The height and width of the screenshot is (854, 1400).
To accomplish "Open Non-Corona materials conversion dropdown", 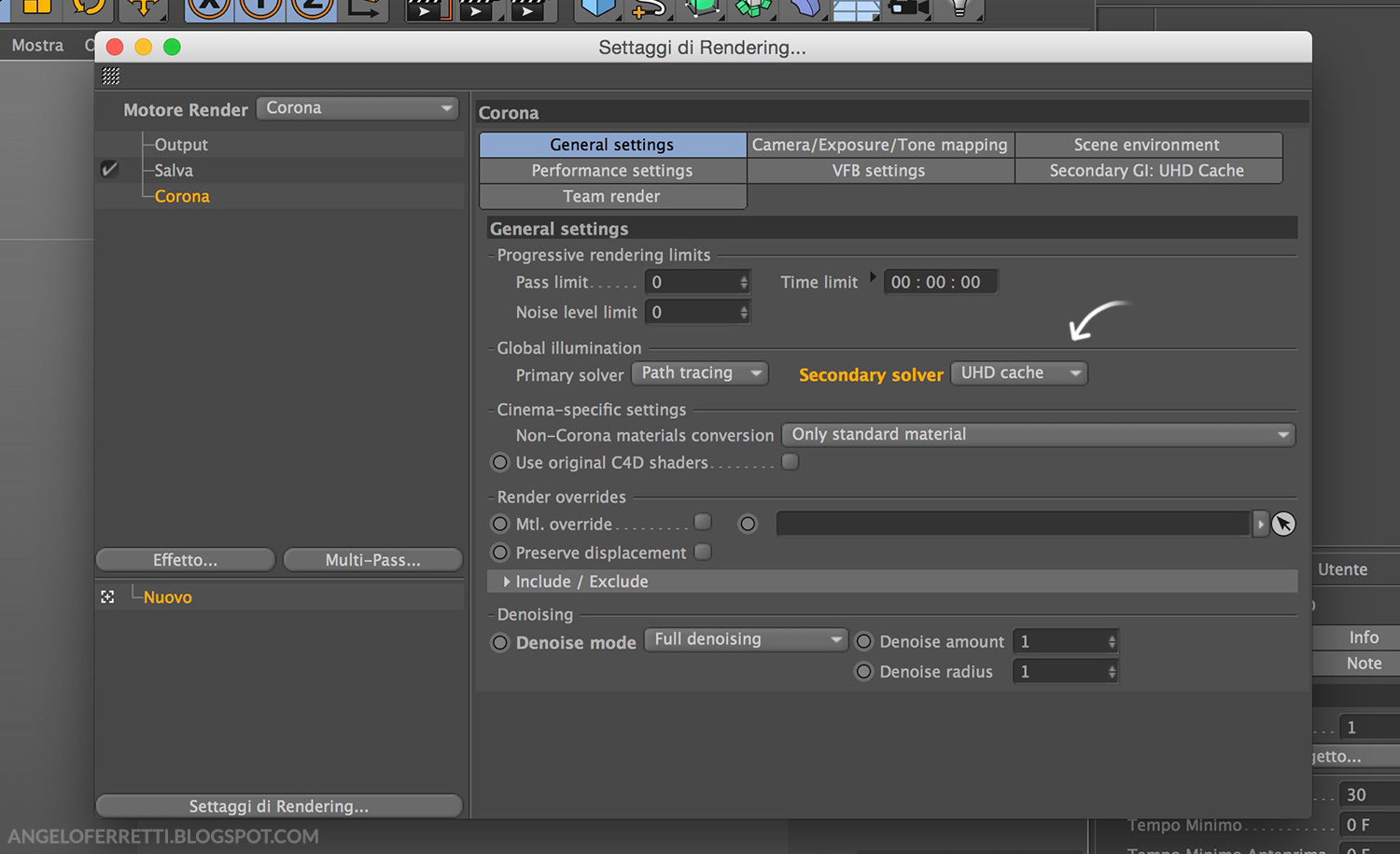I will point(1039,435).
